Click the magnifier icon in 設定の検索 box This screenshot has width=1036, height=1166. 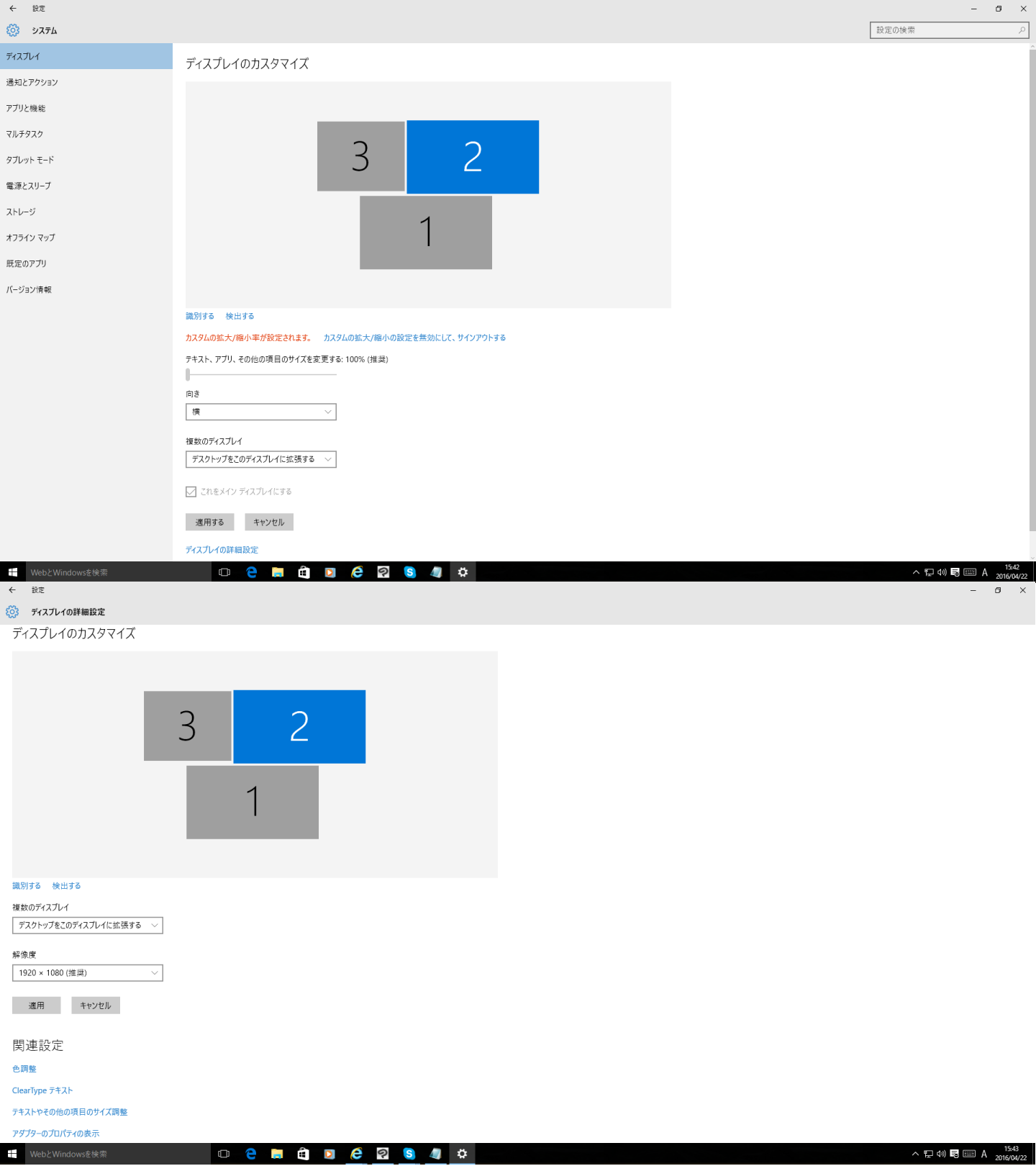[x=1022, y=30]
